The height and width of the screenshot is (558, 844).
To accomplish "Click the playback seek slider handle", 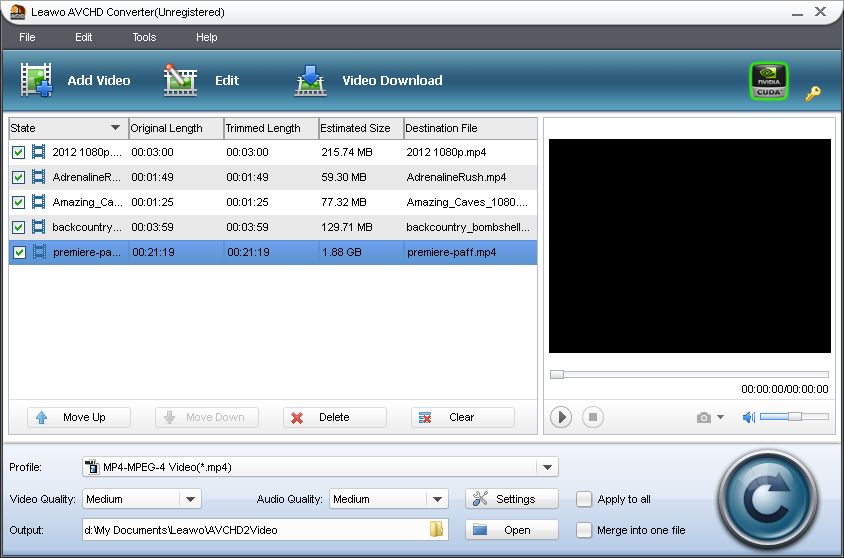I will [557, 374].
